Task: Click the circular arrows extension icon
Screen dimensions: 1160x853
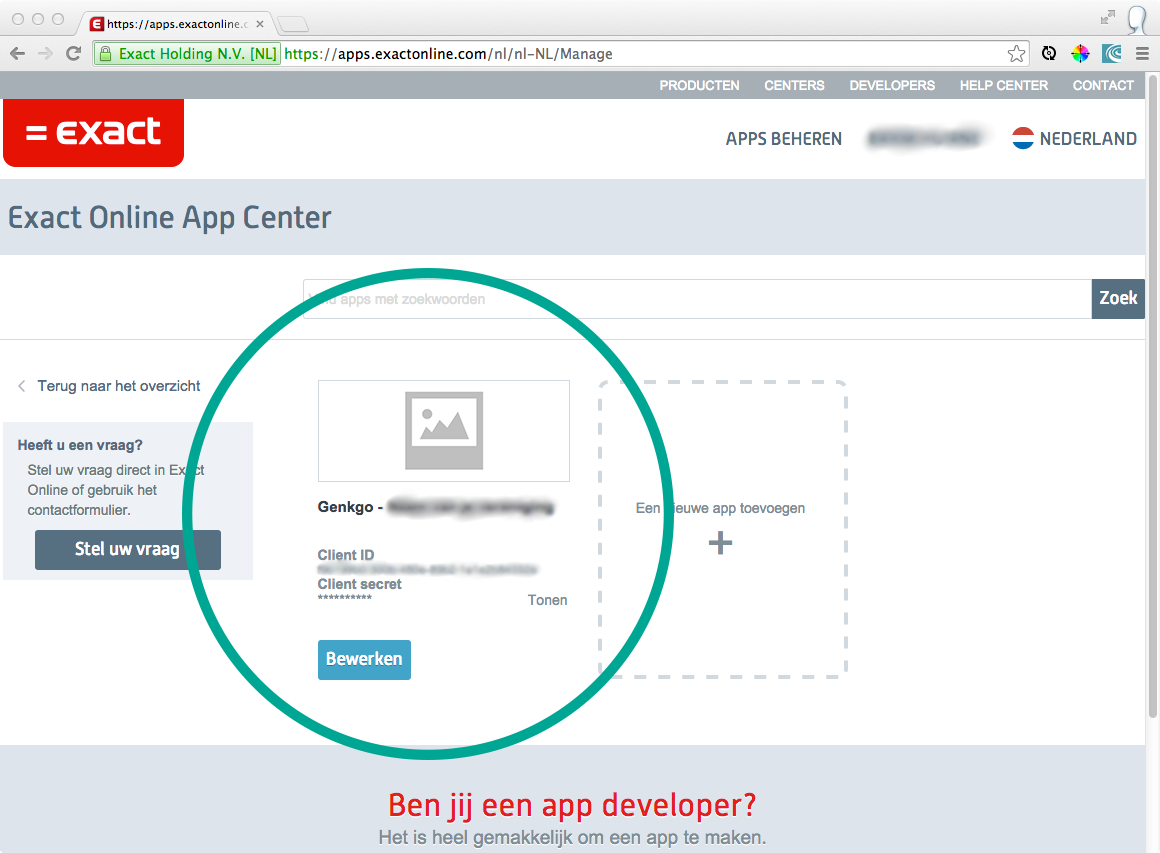Action: click(x=1049, y=53)
